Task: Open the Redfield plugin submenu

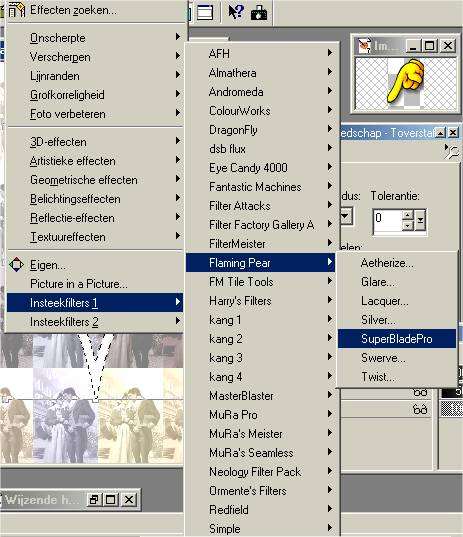Action: (x=261, y=510)
